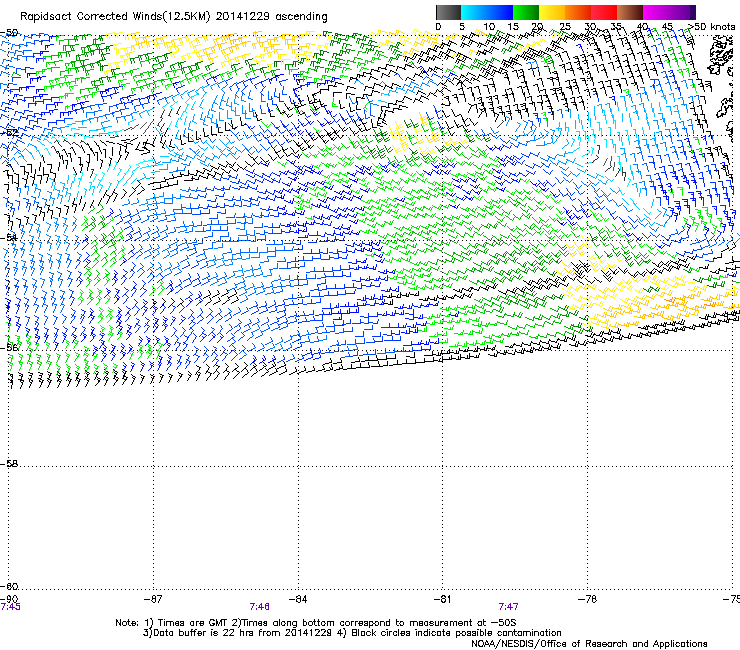Screen dimensions: 740x650
Task: Click the purple "7:47" time marker
Action: coord(508,607)
